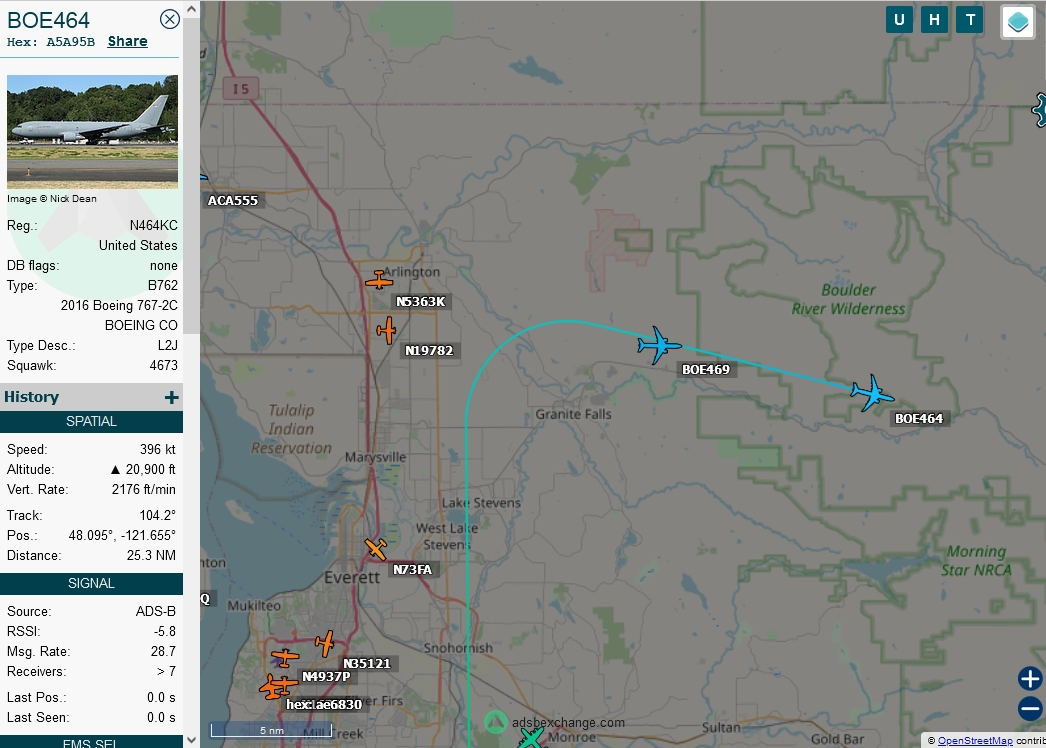The width and height of the screenshot is (1046, 748).
Task: Click the speed value 396 kt
Action: pyautogui.click(x=157, y=450)
